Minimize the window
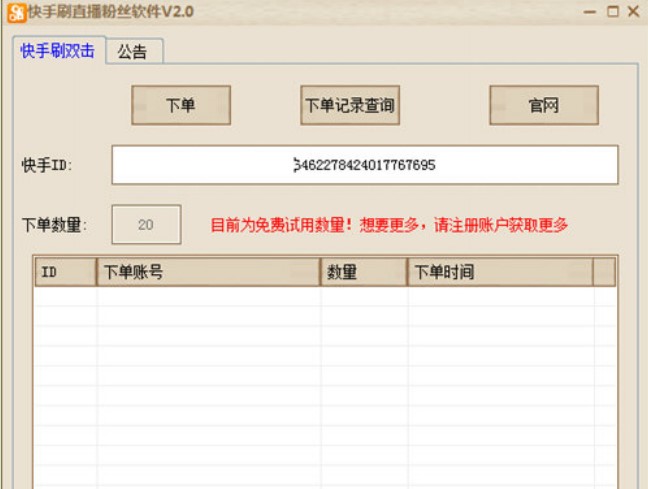648x489 pixels. coord(590,12)
